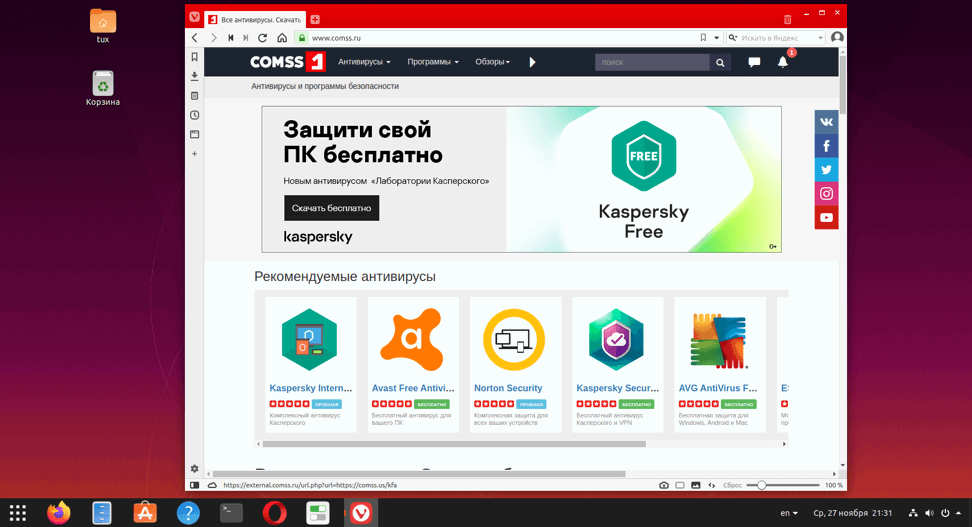This screenshot has height=527, width=972.
Task: Click the Rewind navigation button
Action: pyautogui.click(x=231, y=38)
